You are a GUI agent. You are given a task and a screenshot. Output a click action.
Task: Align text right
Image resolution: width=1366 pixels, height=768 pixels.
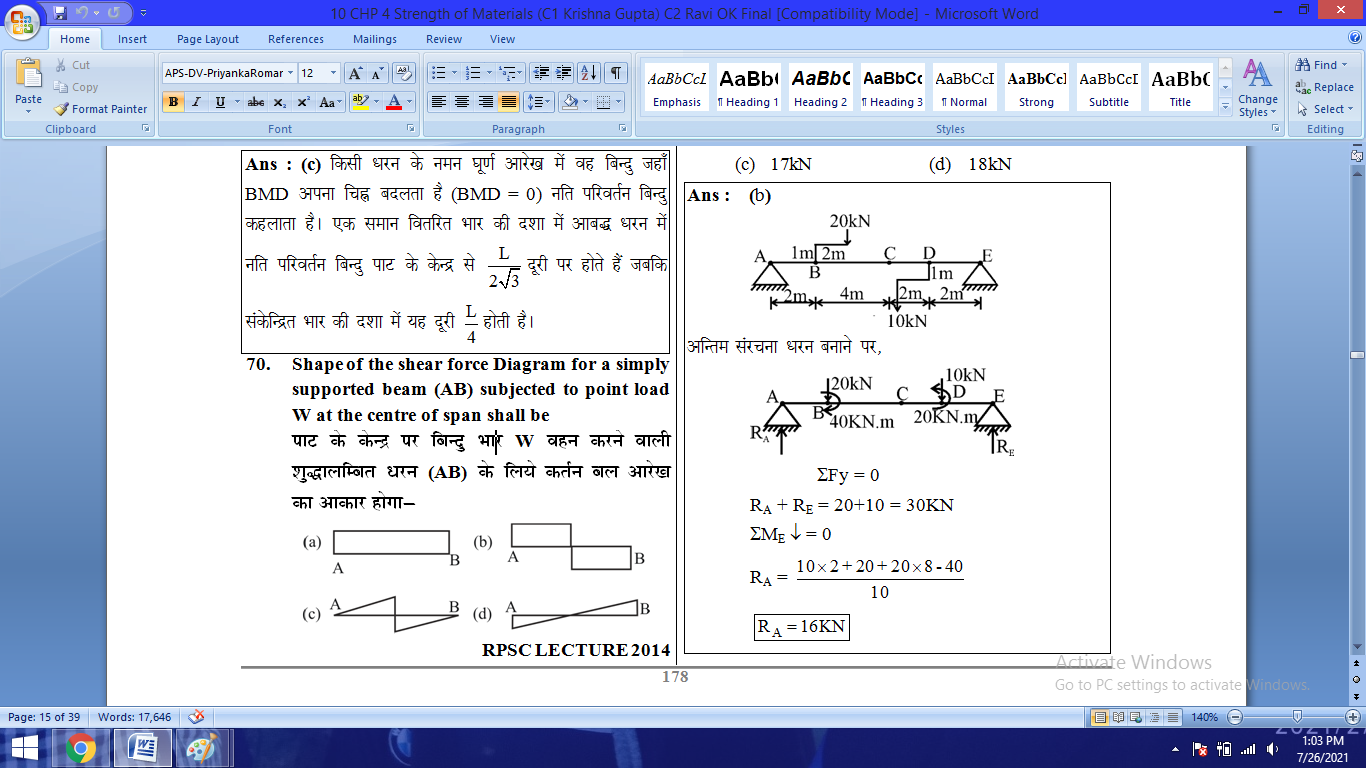point(485,102)
